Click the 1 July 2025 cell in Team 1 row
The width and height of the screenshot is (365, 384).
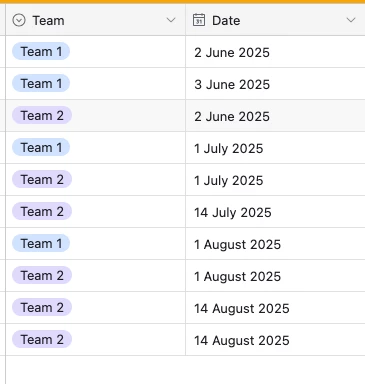pyautogui.click(x=275, y=148)
